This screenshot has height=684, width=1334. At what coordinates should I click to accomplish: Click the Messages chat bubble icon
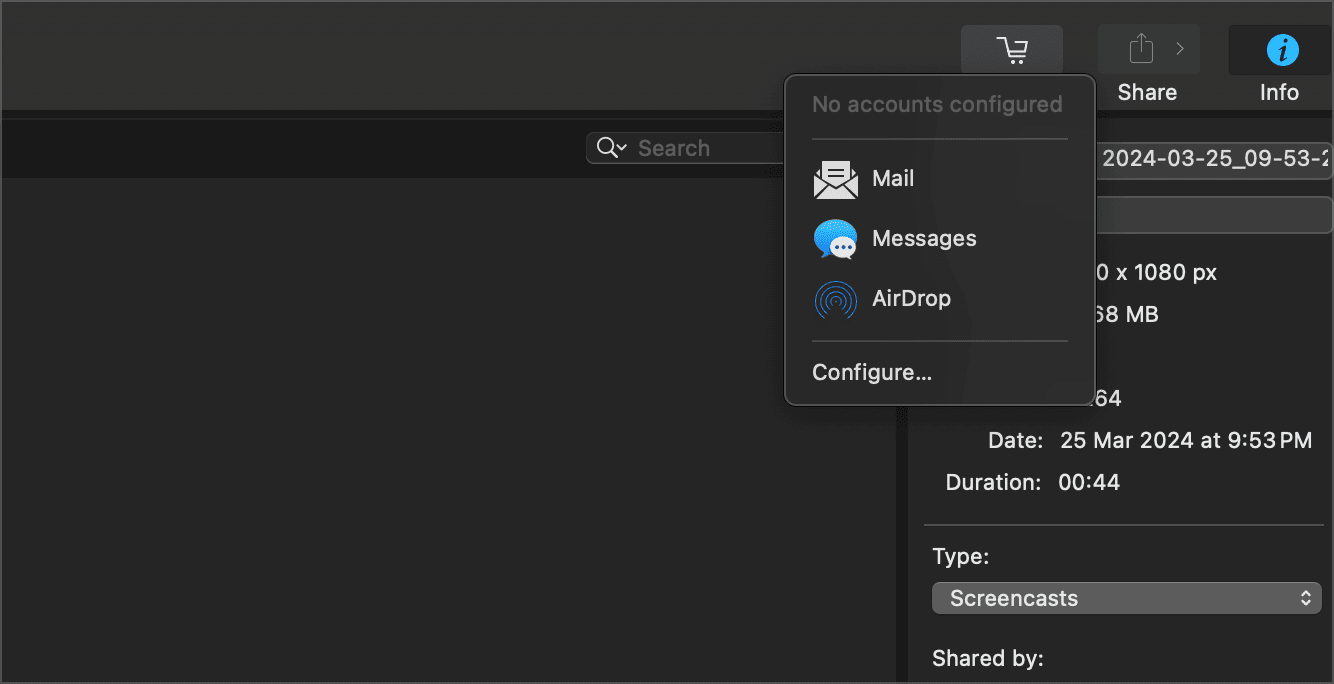[x=835, y=239]
